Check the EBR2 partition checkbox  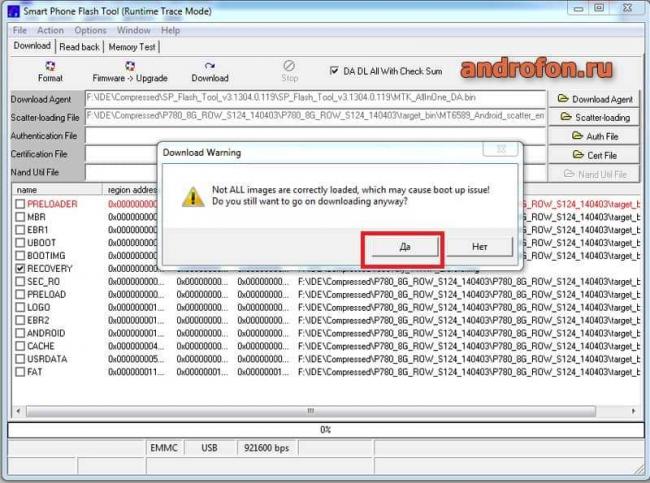(20, 320)
